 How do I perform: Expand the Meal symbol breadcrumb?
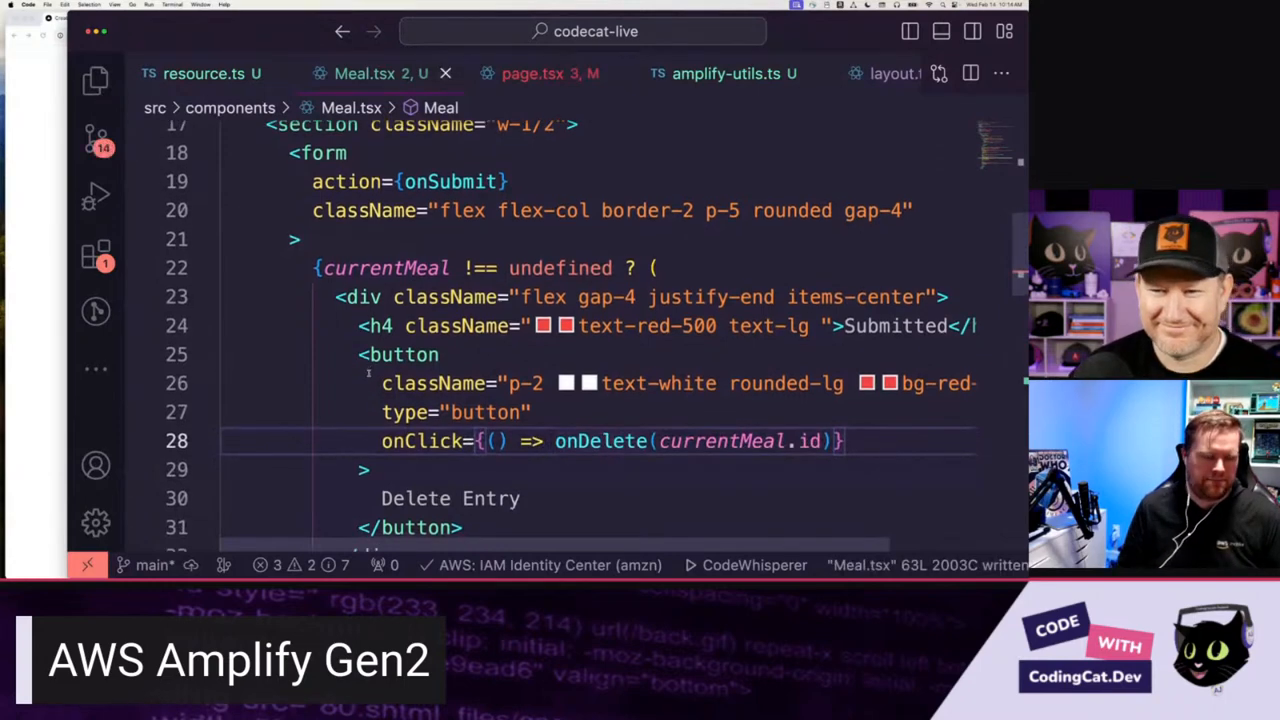tap(431, 107)
